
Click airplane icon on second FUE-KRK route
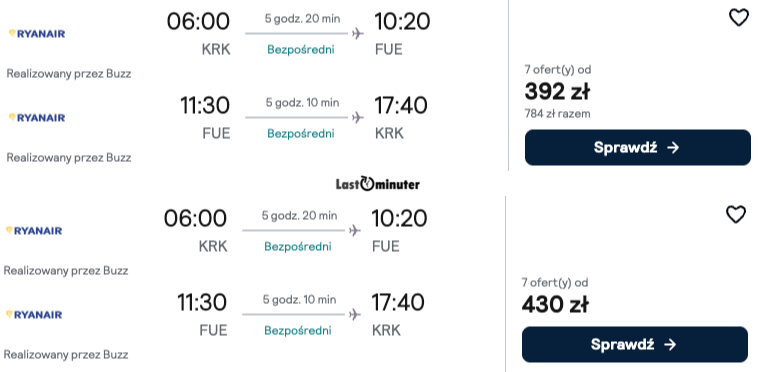click(355, 315)
